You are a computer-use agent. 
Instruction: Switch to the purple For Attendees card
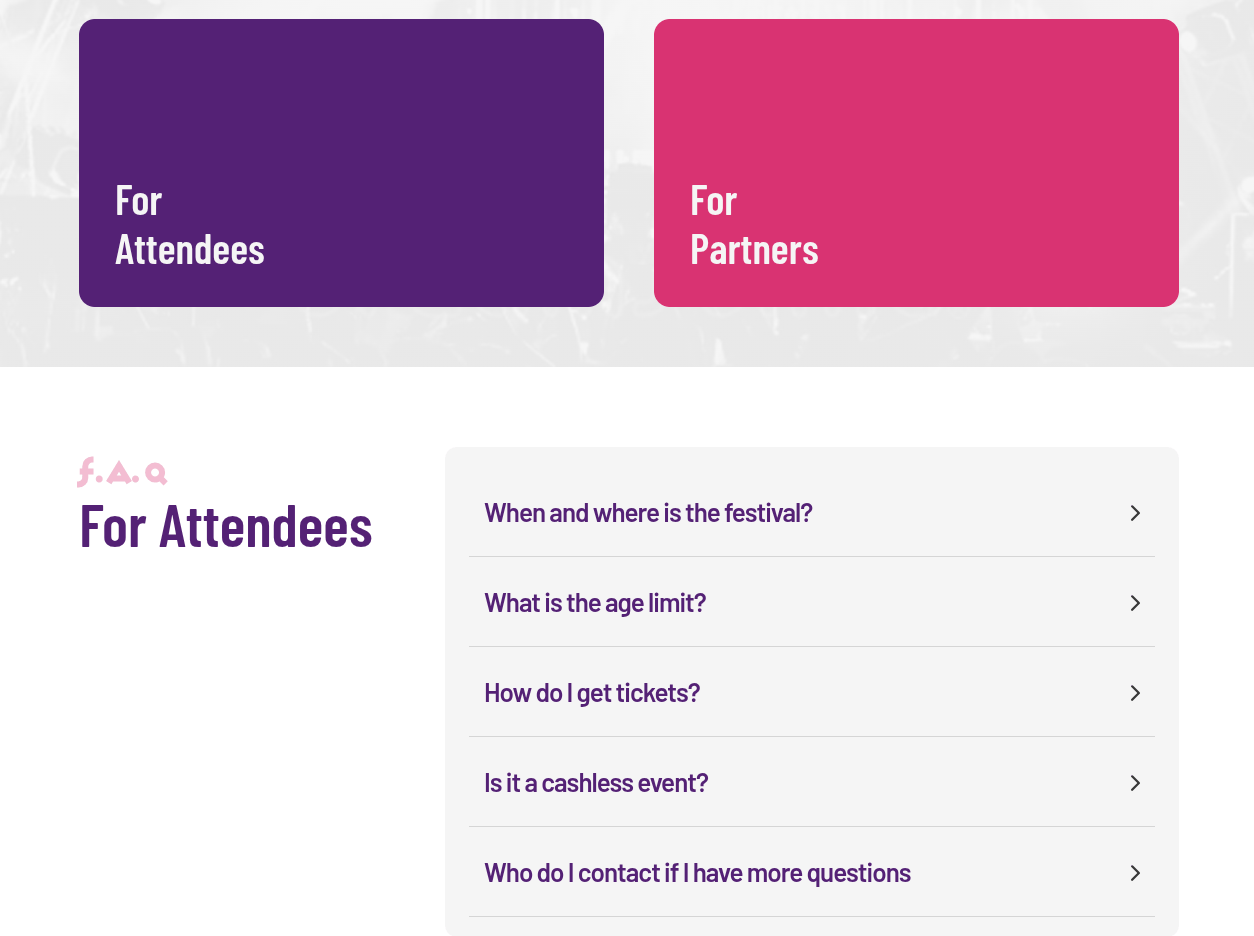pyautogui.click(x=341, y=163)
